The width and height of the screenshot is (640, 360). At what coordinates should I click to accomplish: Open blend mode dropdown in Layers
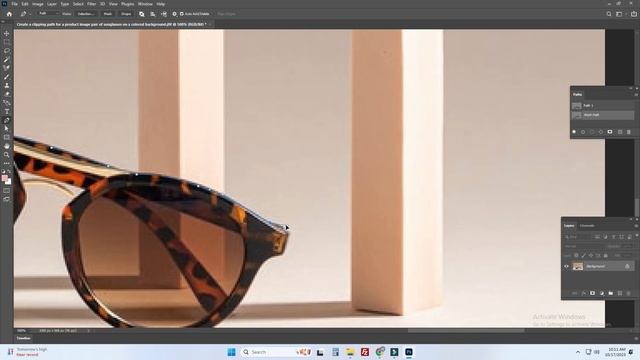(584, 247)
